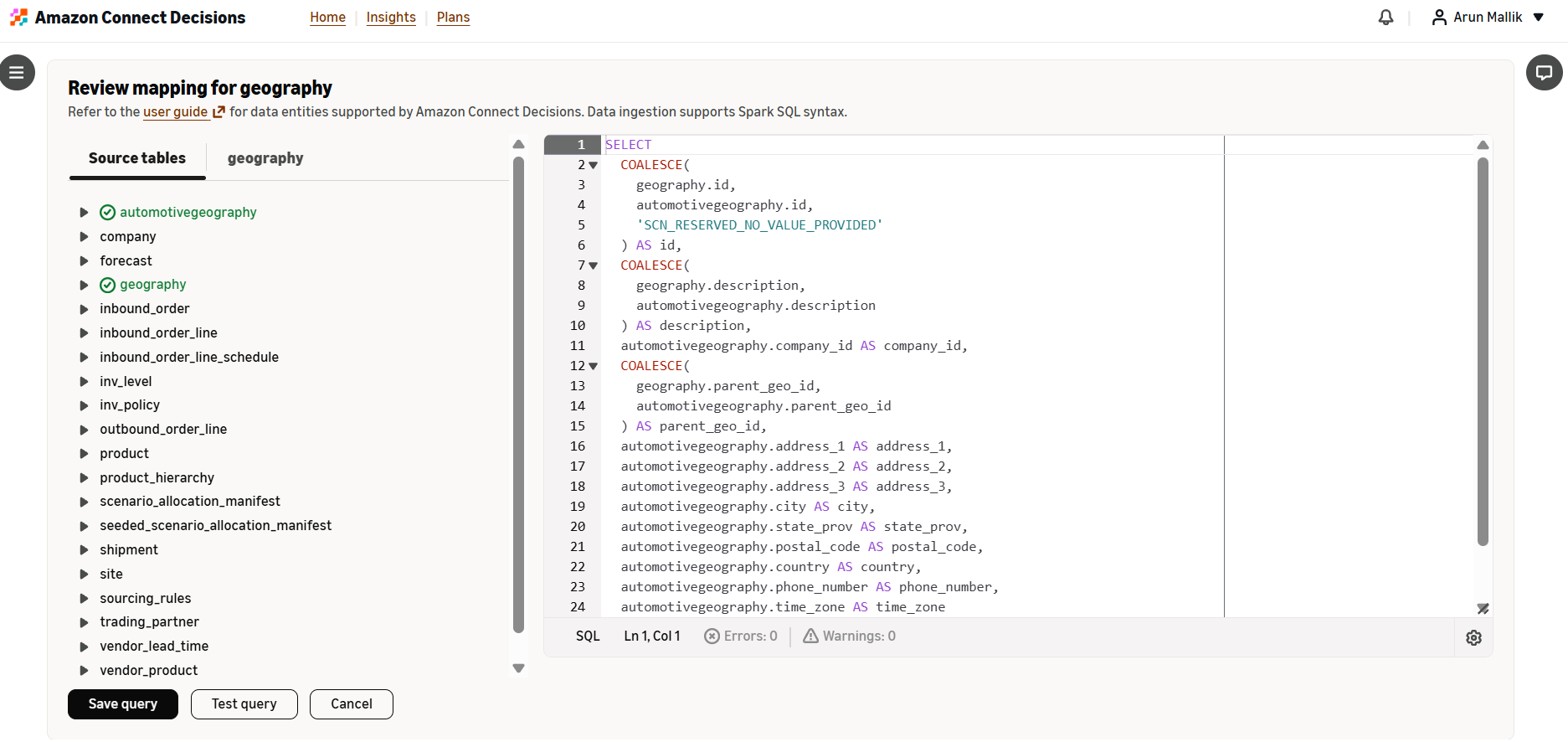Collapse the COALESCE block at line 7
1568x742 pixels.
point(594,265)
